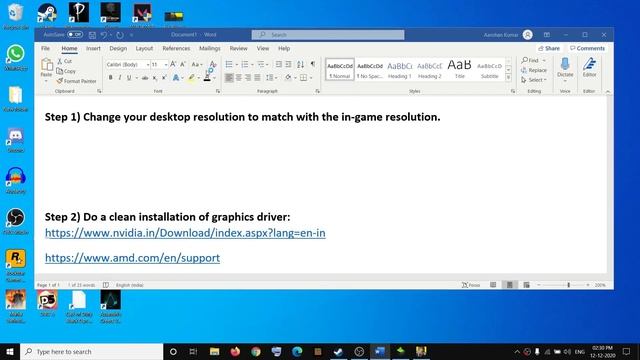Adjust the zoom slider in status bar
Screen dimensions: 640x360
568,285
